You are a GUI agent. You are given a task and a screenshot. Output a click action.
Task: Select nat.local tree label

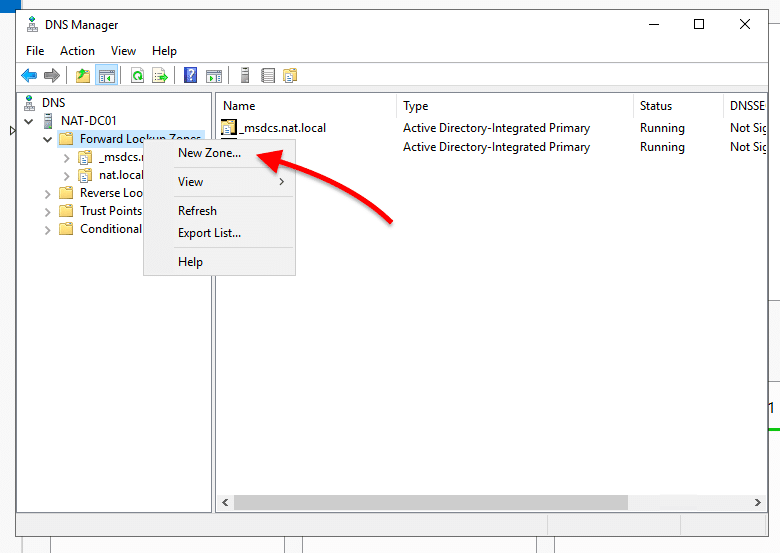pos(121,175)
